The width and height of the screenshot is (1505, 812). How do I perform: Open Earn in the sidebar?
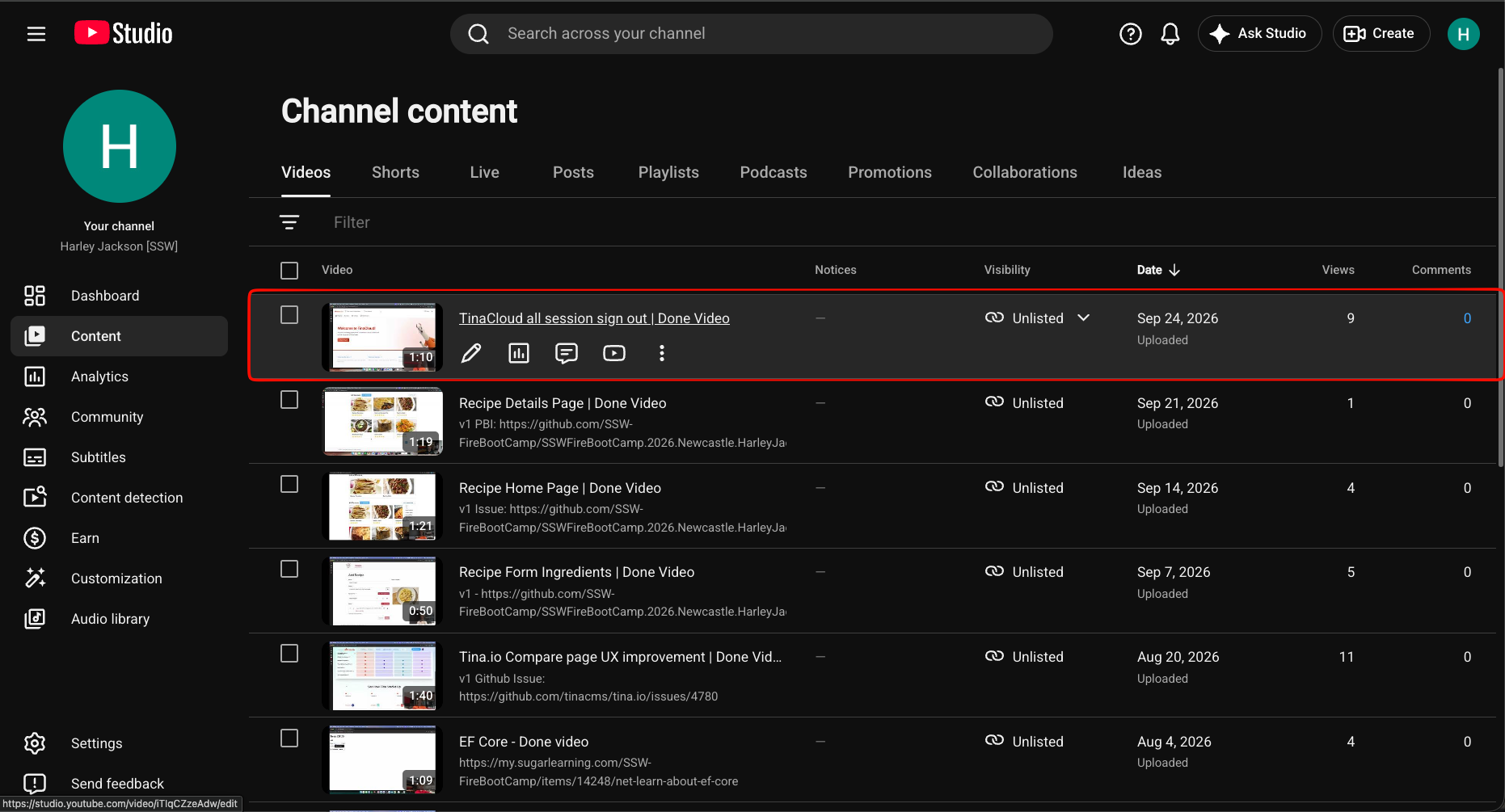[x=120, y=538]
